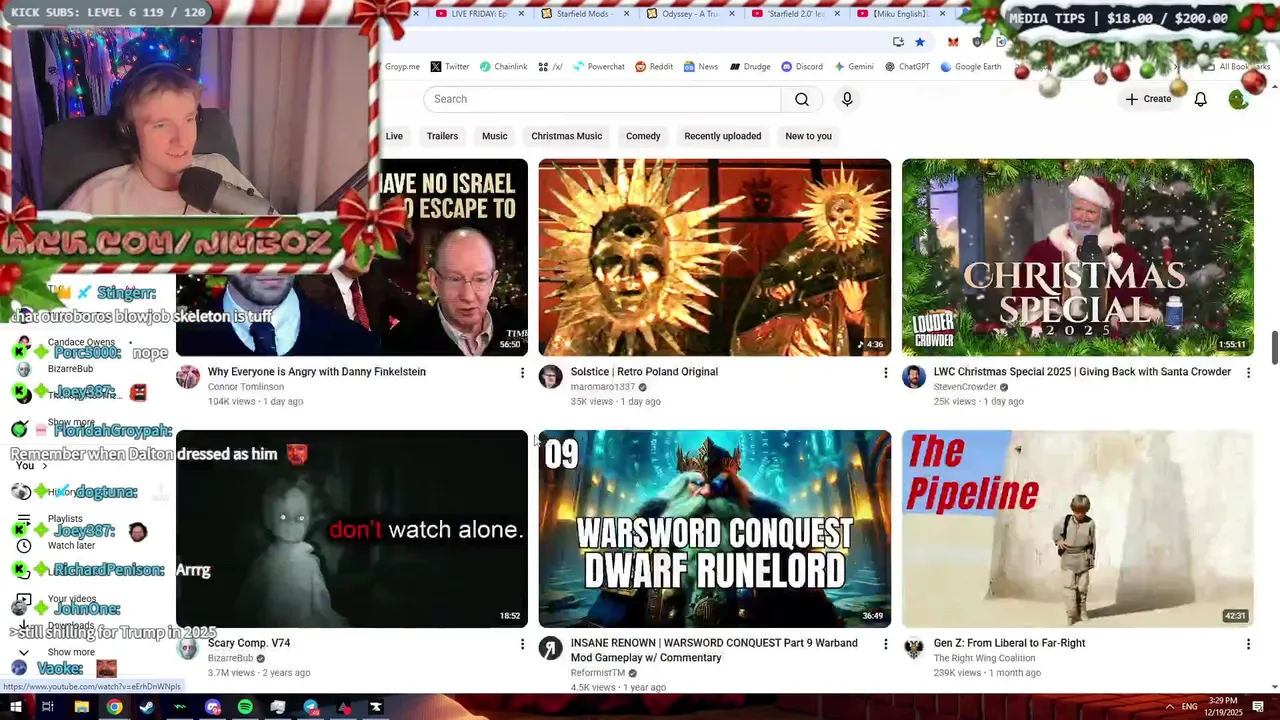1280x720 pixels.
Task: Open the Windows Start menu
Action: [15, 707]
